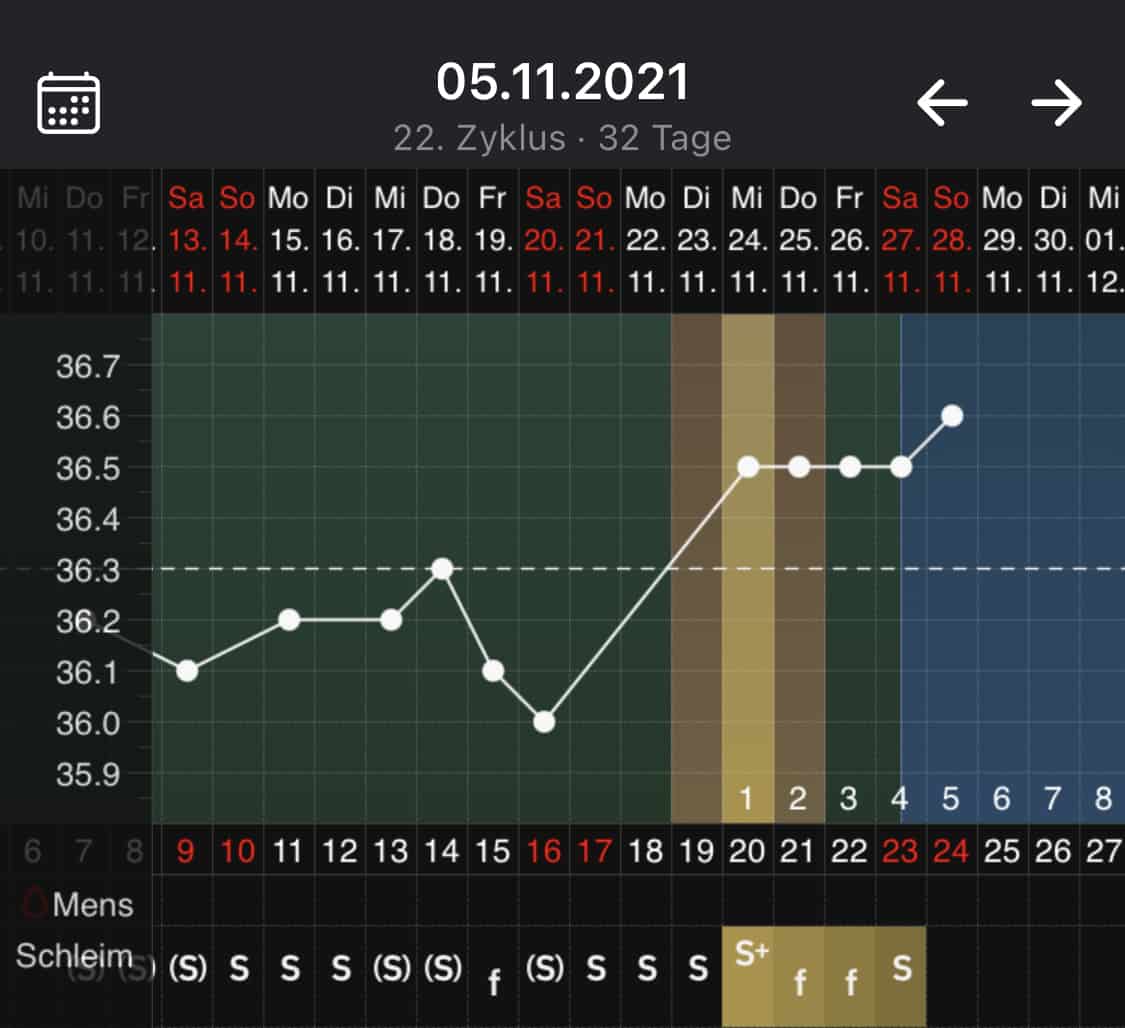Tap the red Mens drop icon
Image resolution: width=1125 pixels, height=1028 pixels.
coord(35,905)
